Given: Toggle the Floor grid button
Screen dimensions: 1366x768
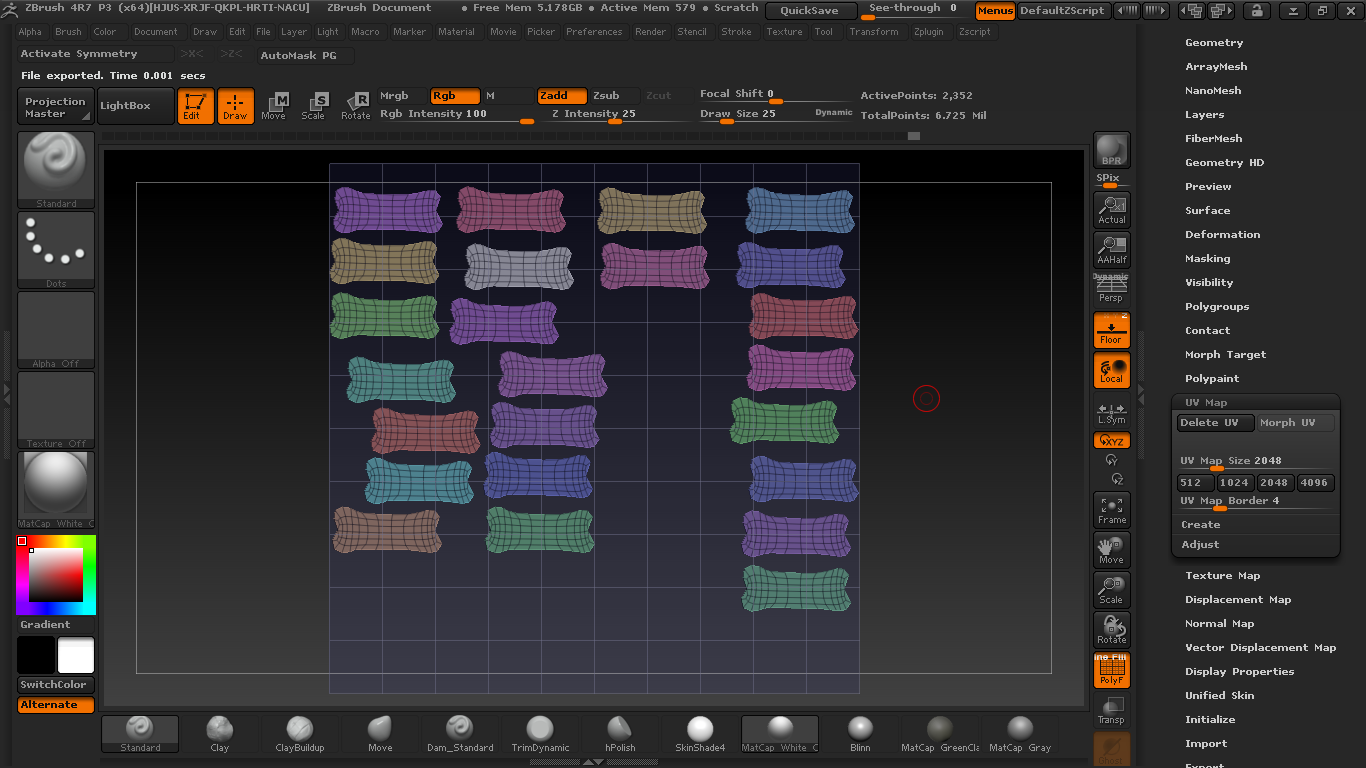Looking at the screenshot, I should [x=1111, y=329].
